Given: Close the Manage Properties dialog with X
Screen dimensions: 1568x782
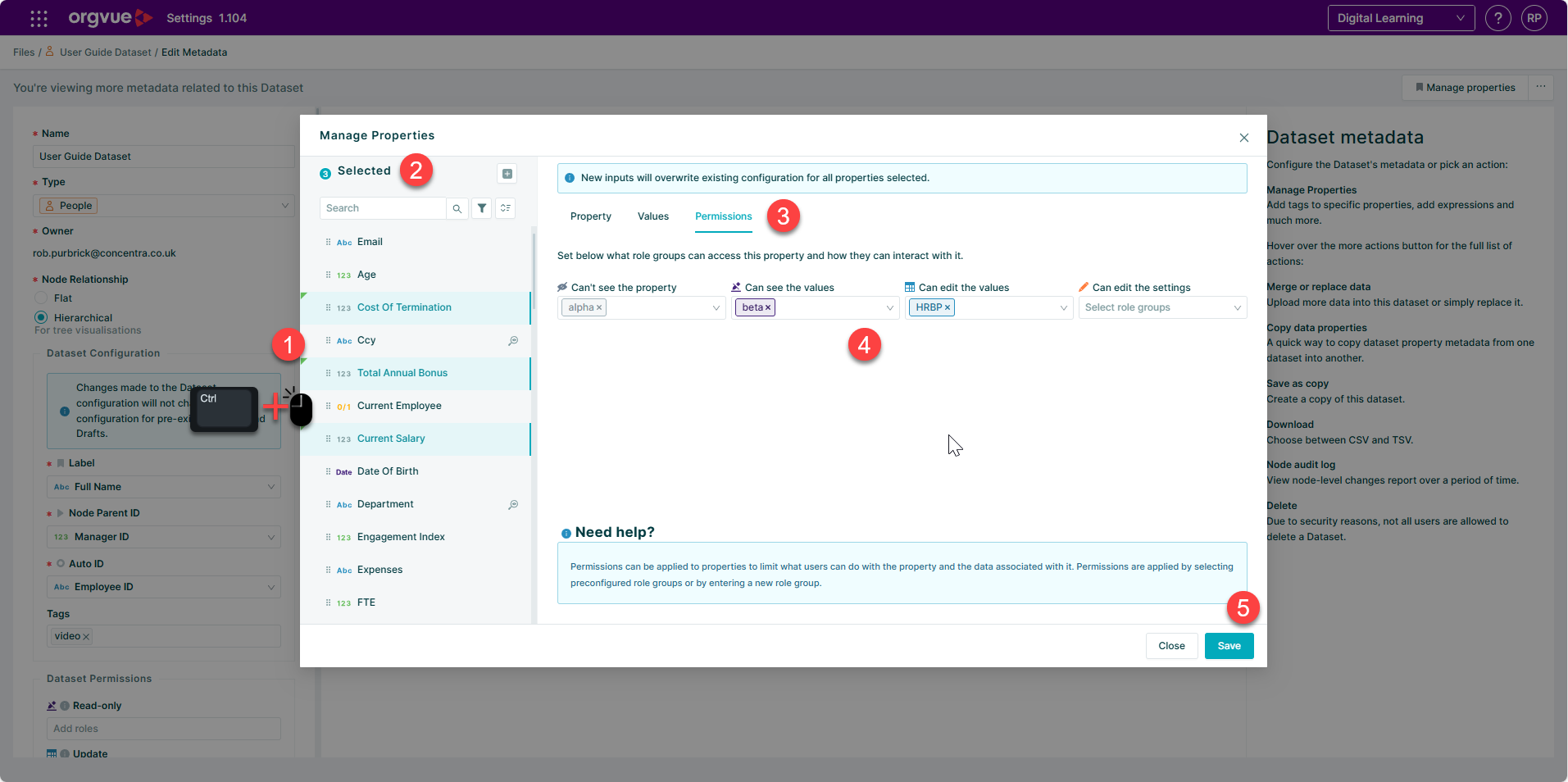Looking at the screenshot, I should click(x=1244, y=138).
